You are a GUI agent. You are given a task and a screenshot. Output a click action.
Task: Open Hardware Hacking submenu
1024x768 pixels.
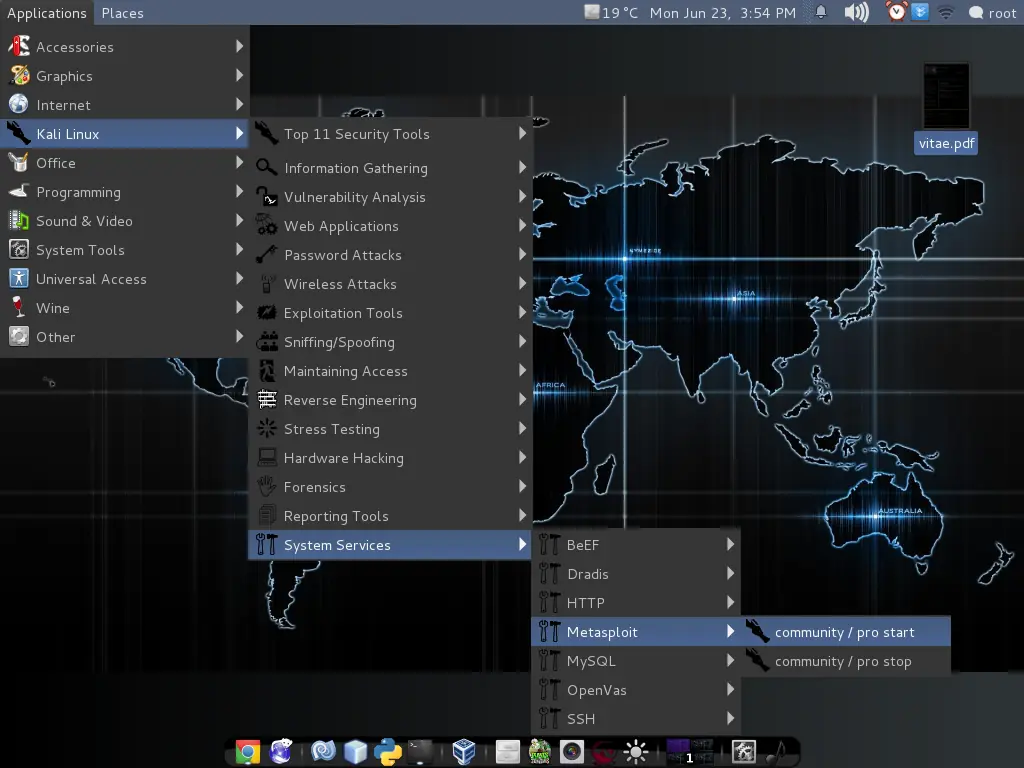point(391,457)
